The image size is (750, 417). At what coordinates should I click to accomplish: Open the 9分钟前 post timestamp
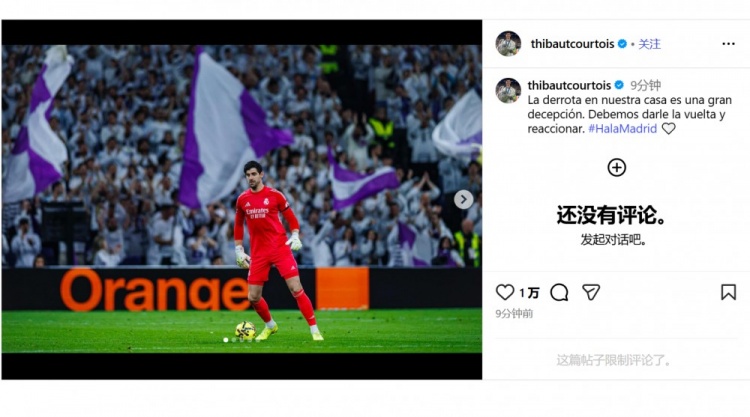514,314
